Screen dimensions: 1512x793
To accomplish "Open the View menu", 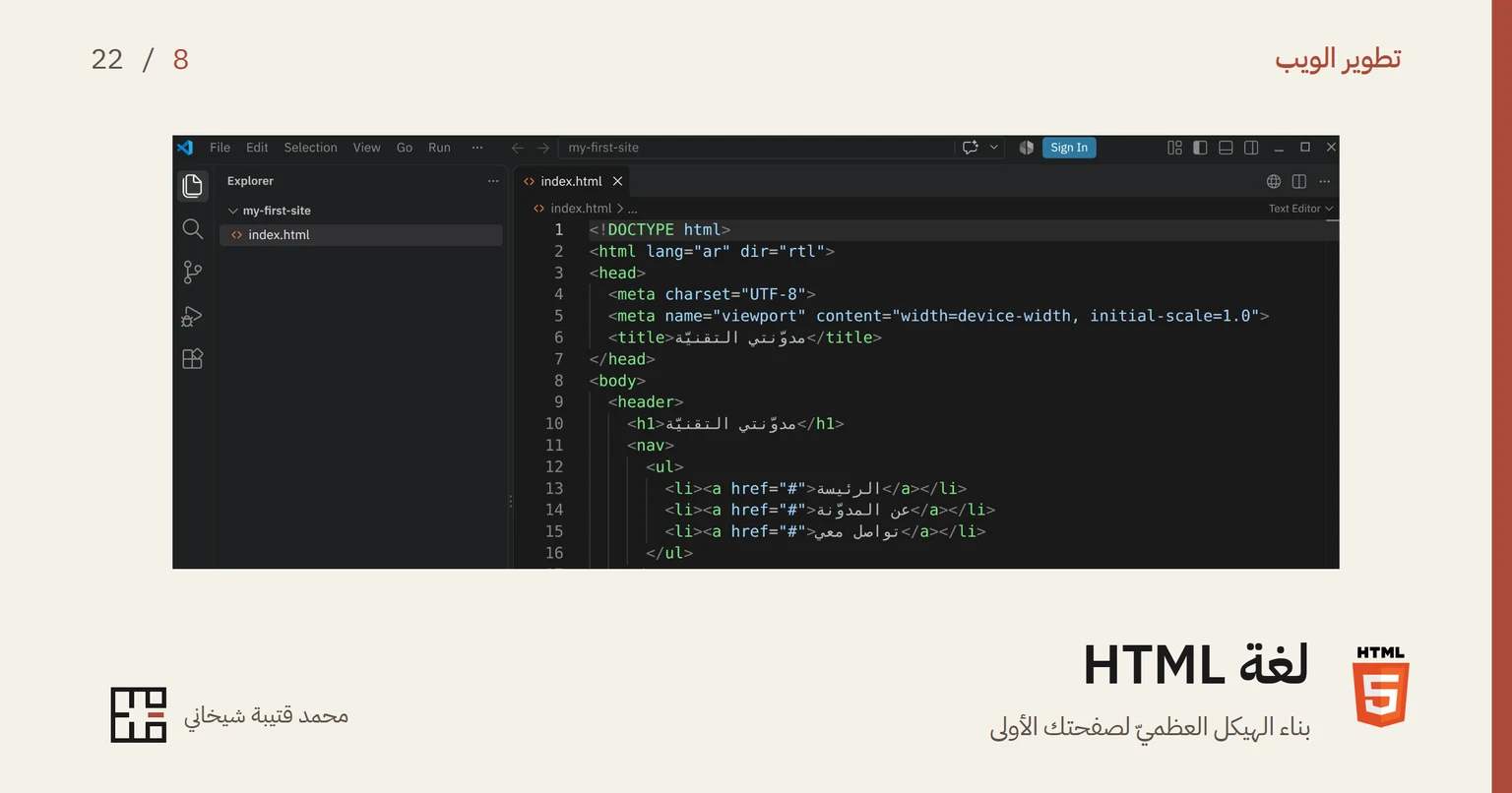I will point(367,148).
